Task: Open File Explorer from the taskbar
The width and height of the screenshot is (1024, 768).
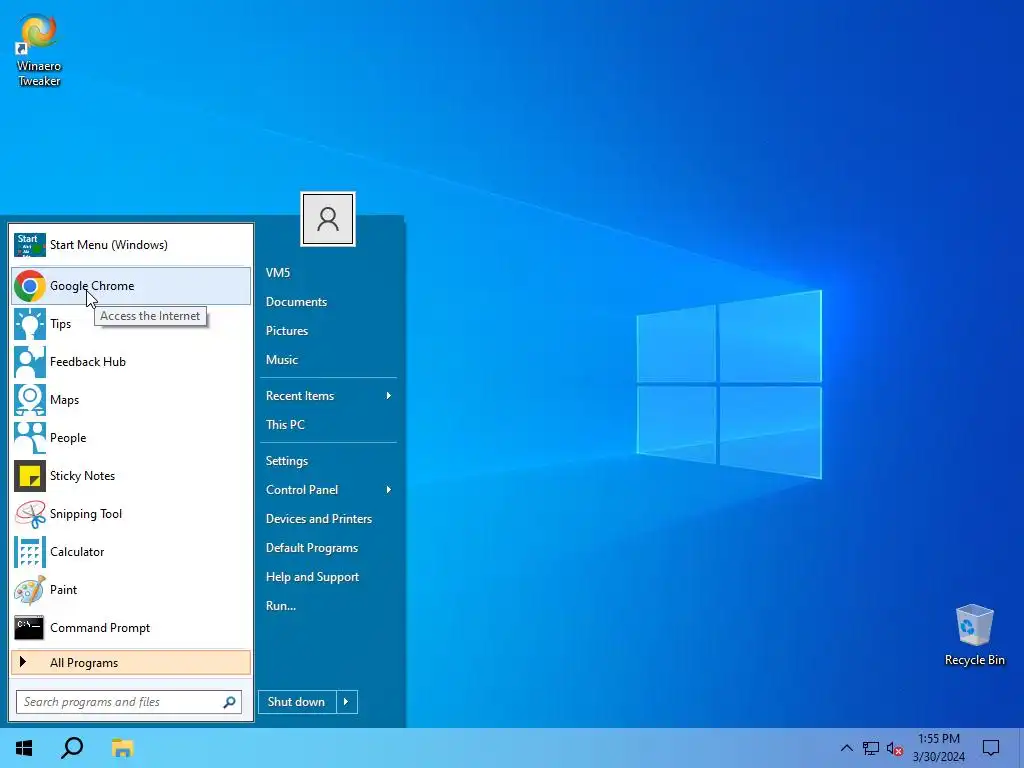Action: point(122,748)
